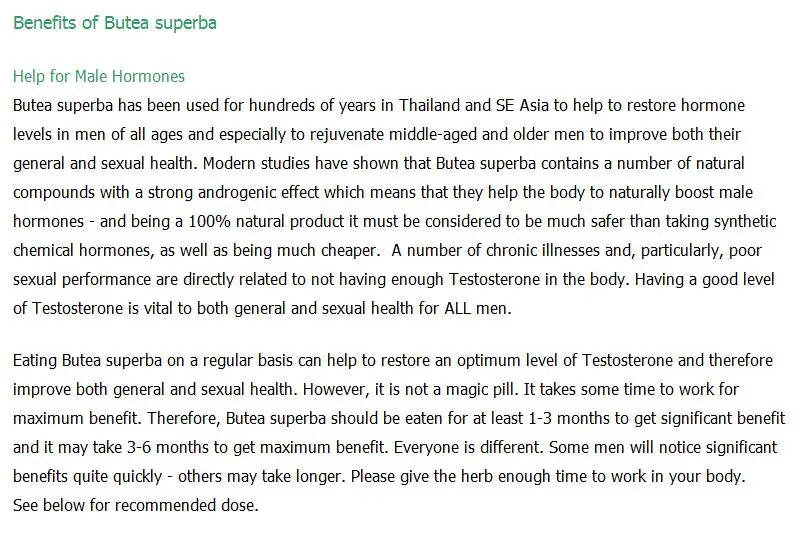
Task: Click 'See below for recommended dose.' line
Action: pyautogui.click(x=136, y=505)
